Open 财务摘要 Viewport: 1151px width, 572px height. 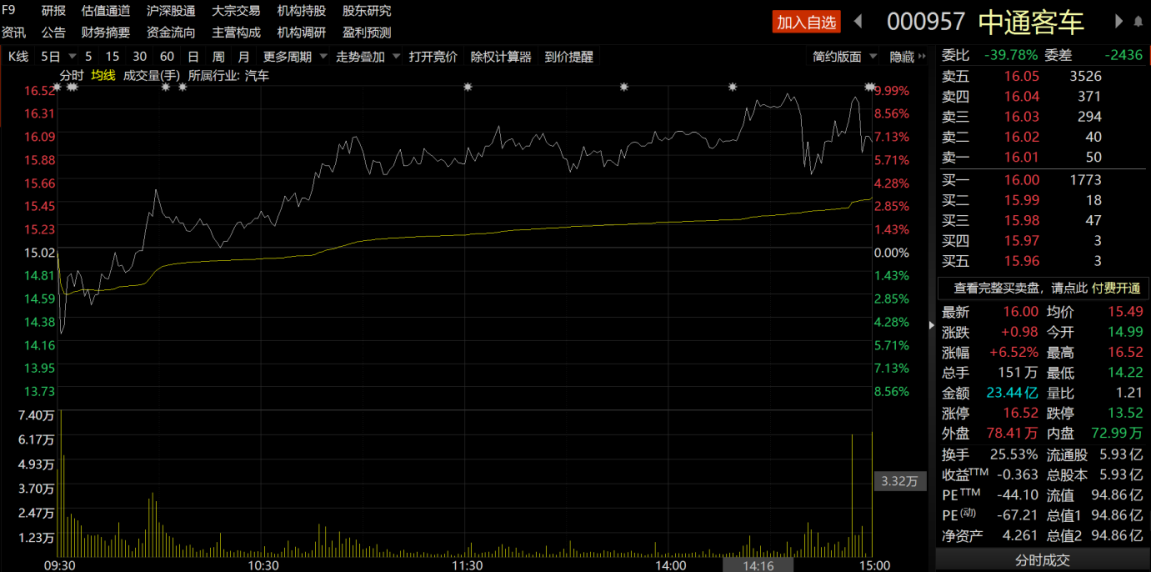click(x=106, y=32)
